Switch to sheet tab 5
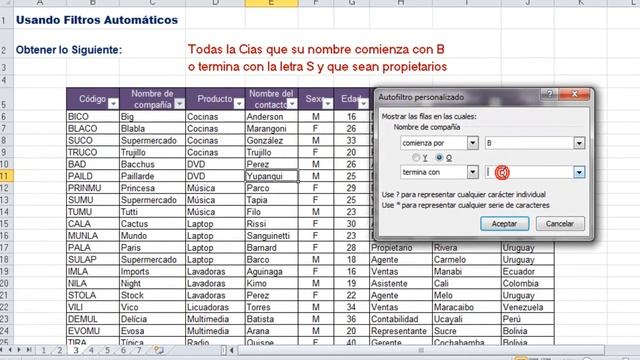 pos(107,350)
